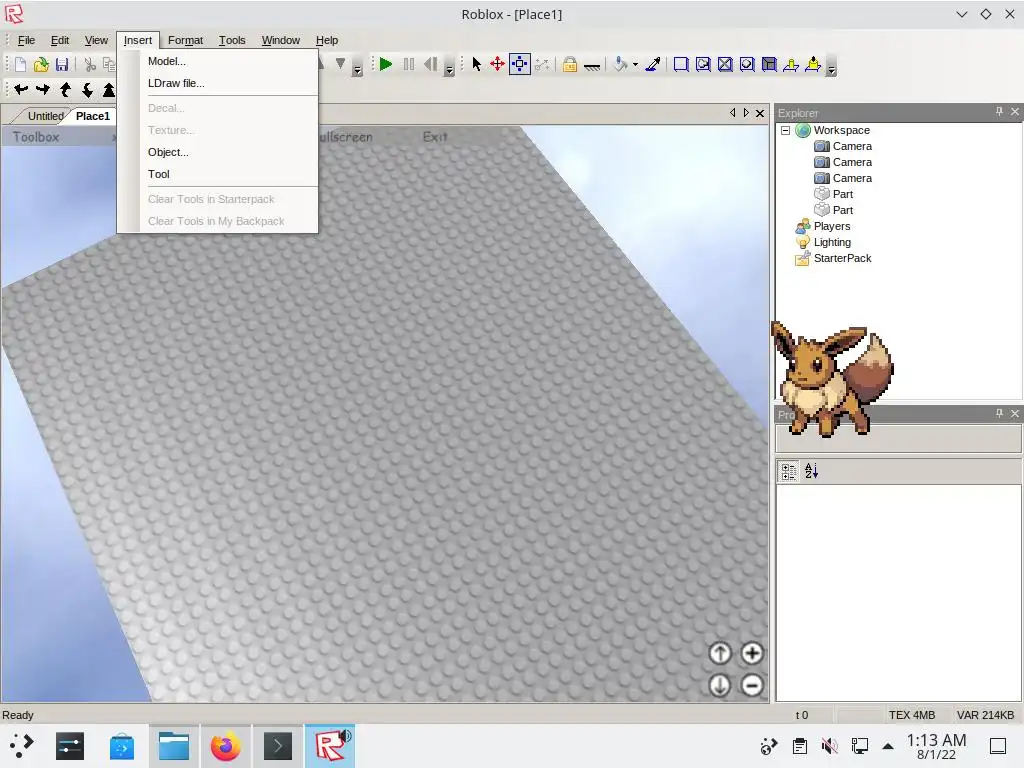Viewport: 1024px width, 768px height.
Task: Click the Pause simulation button
Action: click(409, 64)
